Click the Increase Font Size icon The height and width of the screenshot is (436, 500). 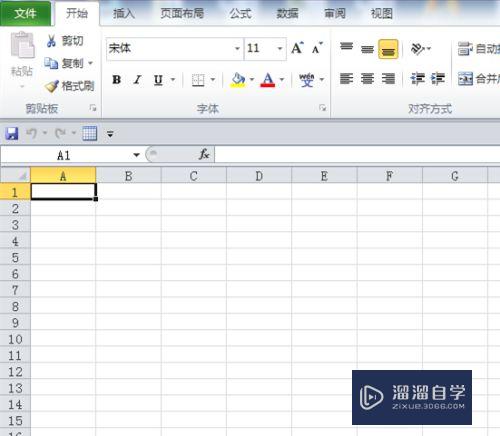coord(297,48)
